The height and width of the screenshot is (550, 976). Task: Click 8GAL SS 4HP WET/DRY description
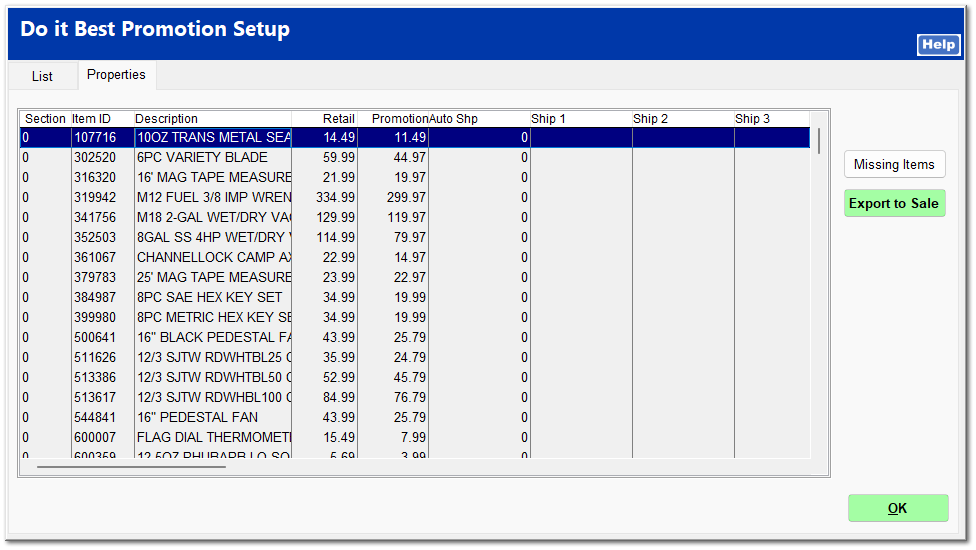214,237
